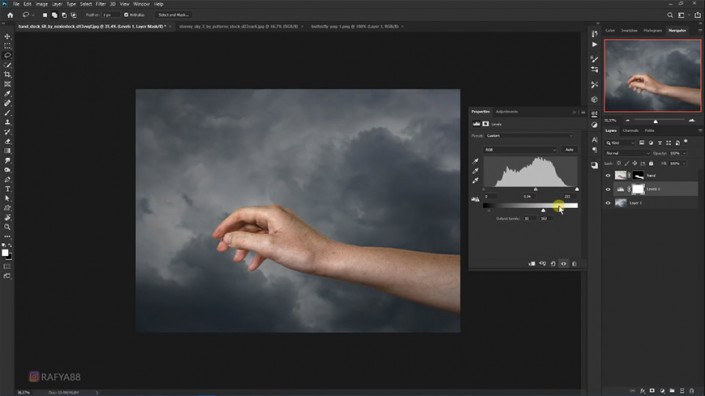Clip adjustment to layer below icon
The width and height of the screenshot is (705, 396).
[x=532, y=264]
